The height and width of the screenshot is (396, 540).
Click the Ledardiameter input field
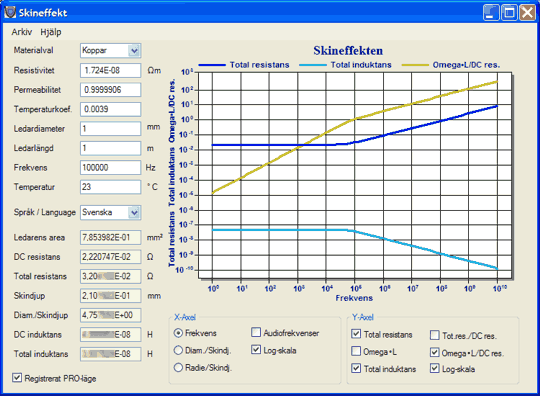pos(111,129)
